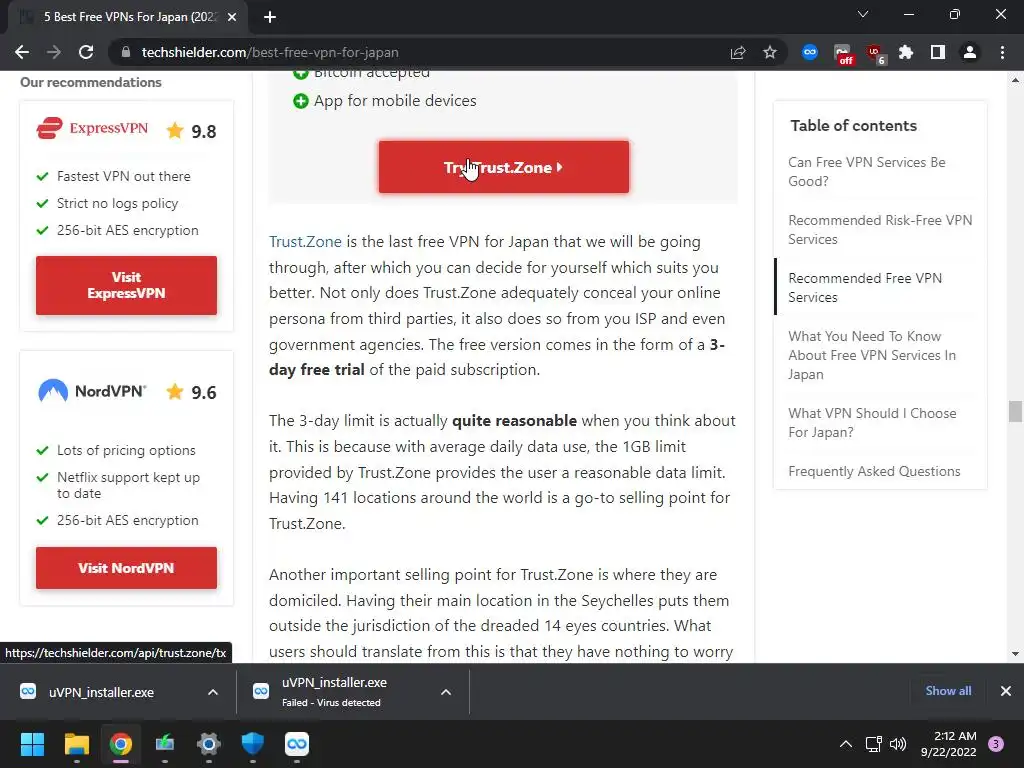This screenshot has width=1024, height=768.
Task: Open the extension marked off
Action: pyautogui.click(x=843, y=54)
